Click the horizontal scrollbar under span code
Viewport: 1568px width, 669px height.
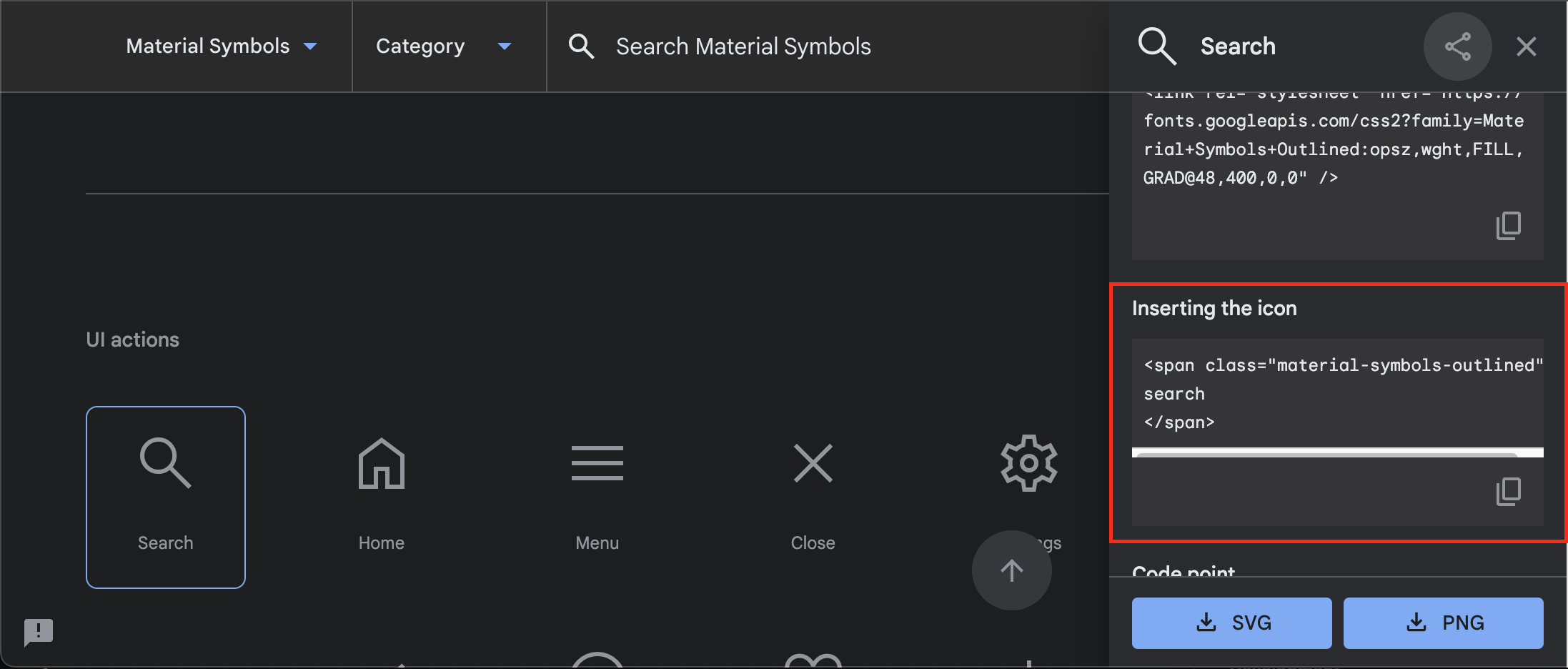click(1326, 453)
